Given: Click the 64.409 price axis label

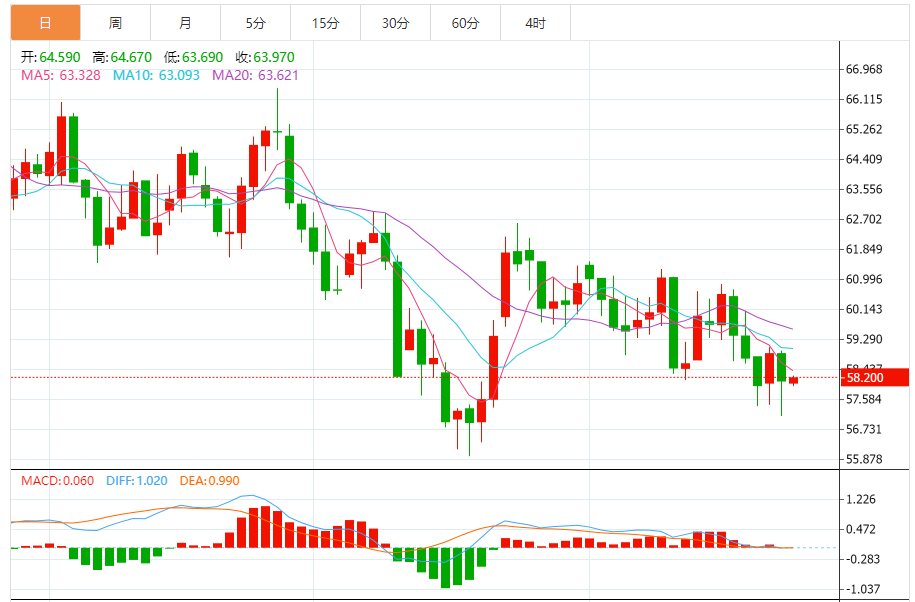Looking at the screenshot, I should [864, 159].
